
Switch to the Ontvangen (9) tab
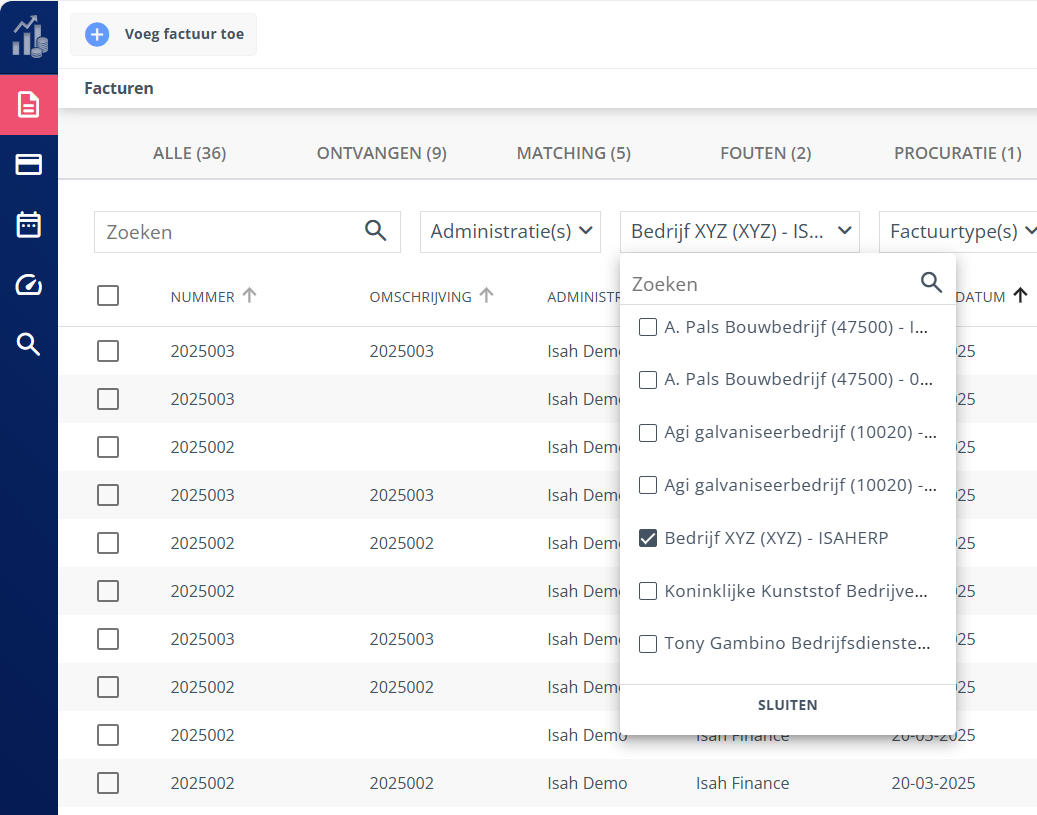[381, 153]
